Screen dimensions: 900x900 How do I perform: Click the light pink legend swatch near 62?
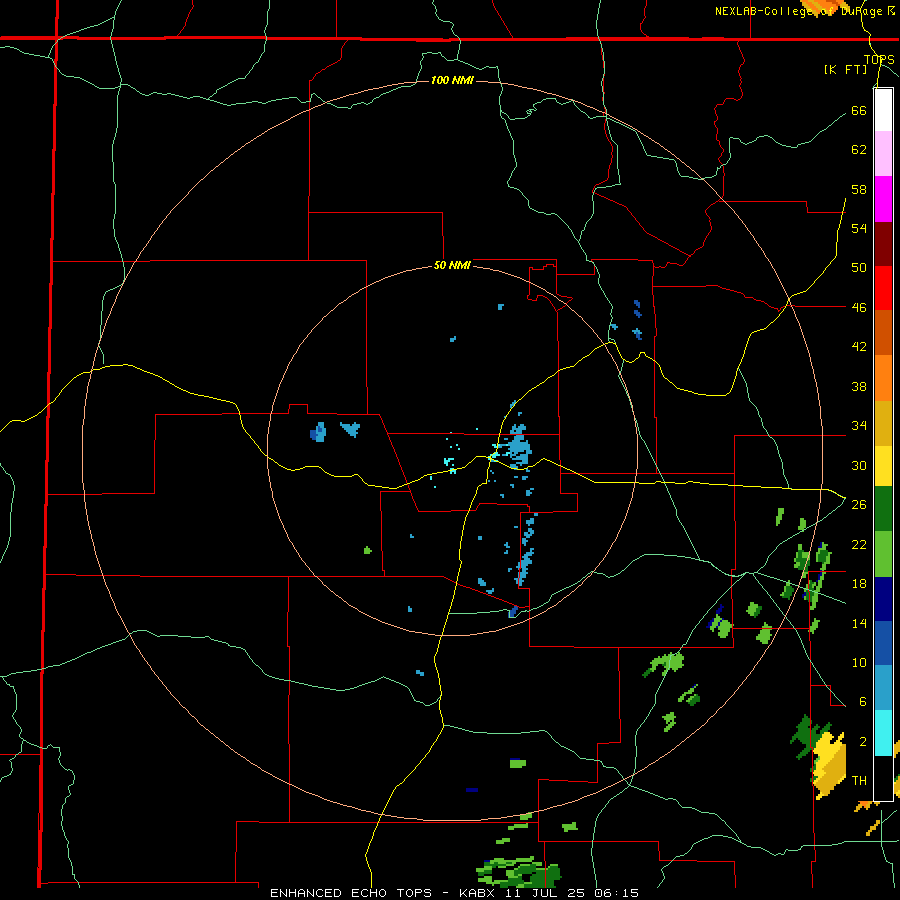click(883, 154)
